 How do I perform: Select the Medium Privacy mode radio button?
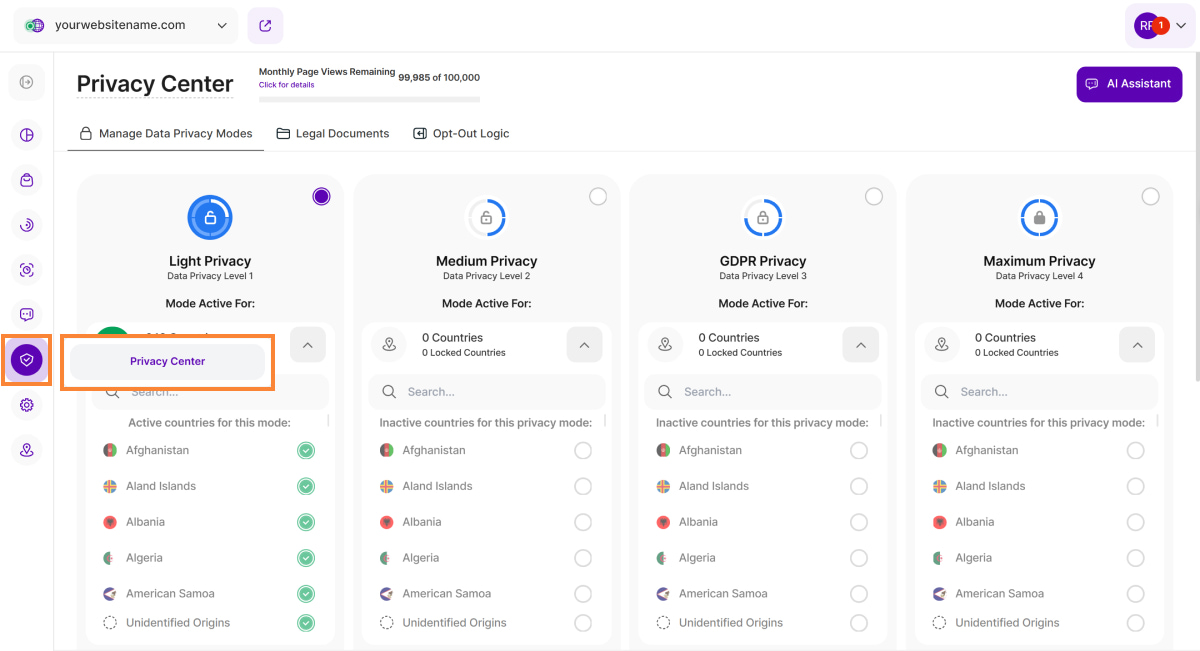click(598, 197)
